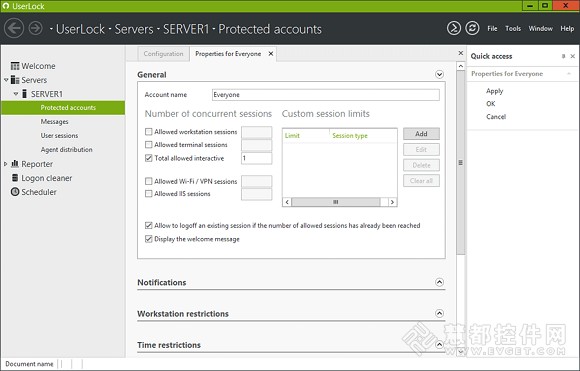Click the Welcome tree icon

(x=15, y=66)
